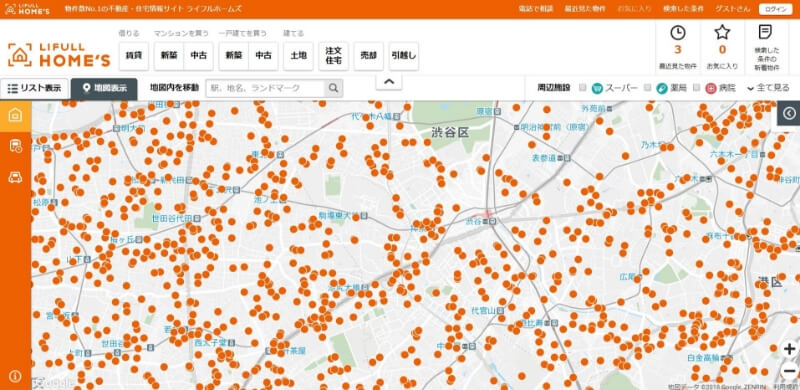Open the info icon at sidebar bottom
Screen dimensions: 800x390
tap(15, 376)
